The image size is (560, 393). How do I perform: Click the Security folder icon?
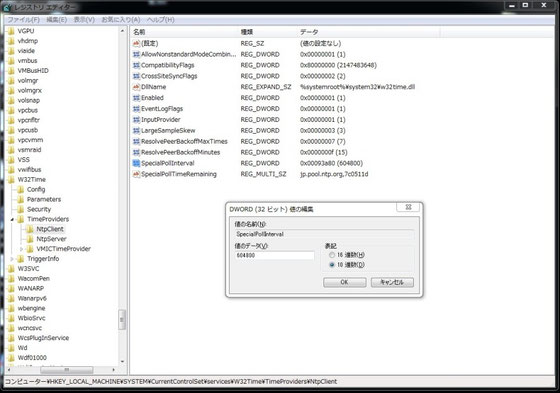(x=21, y=209)
